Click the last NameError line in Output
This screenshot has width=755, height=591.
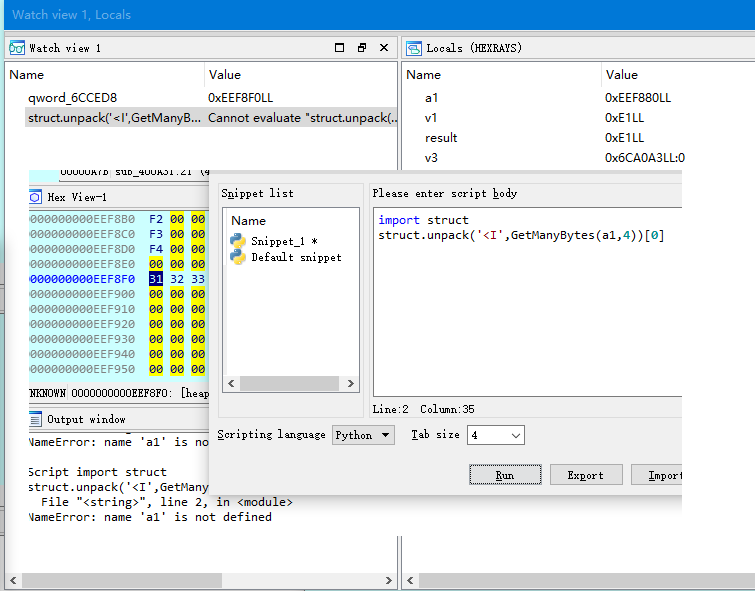150,517
